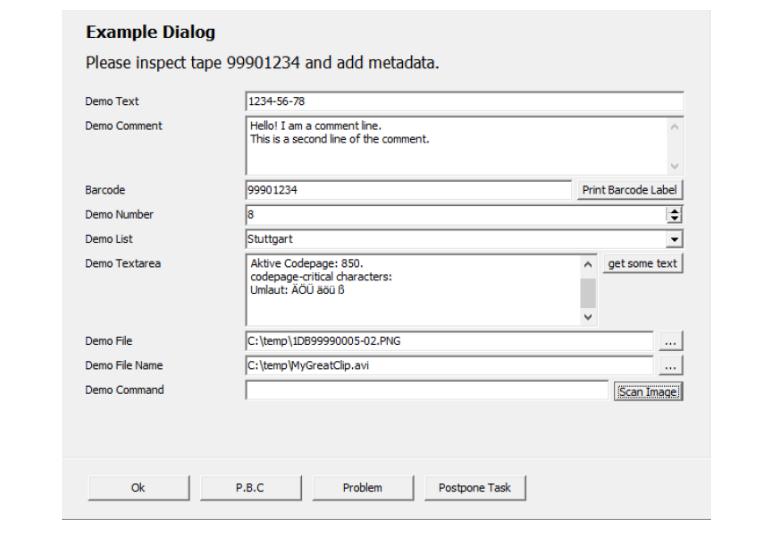Click the Postpone Task button
Image resolution: width=777 pixels, height=534 pixels.
pos(475,488)
